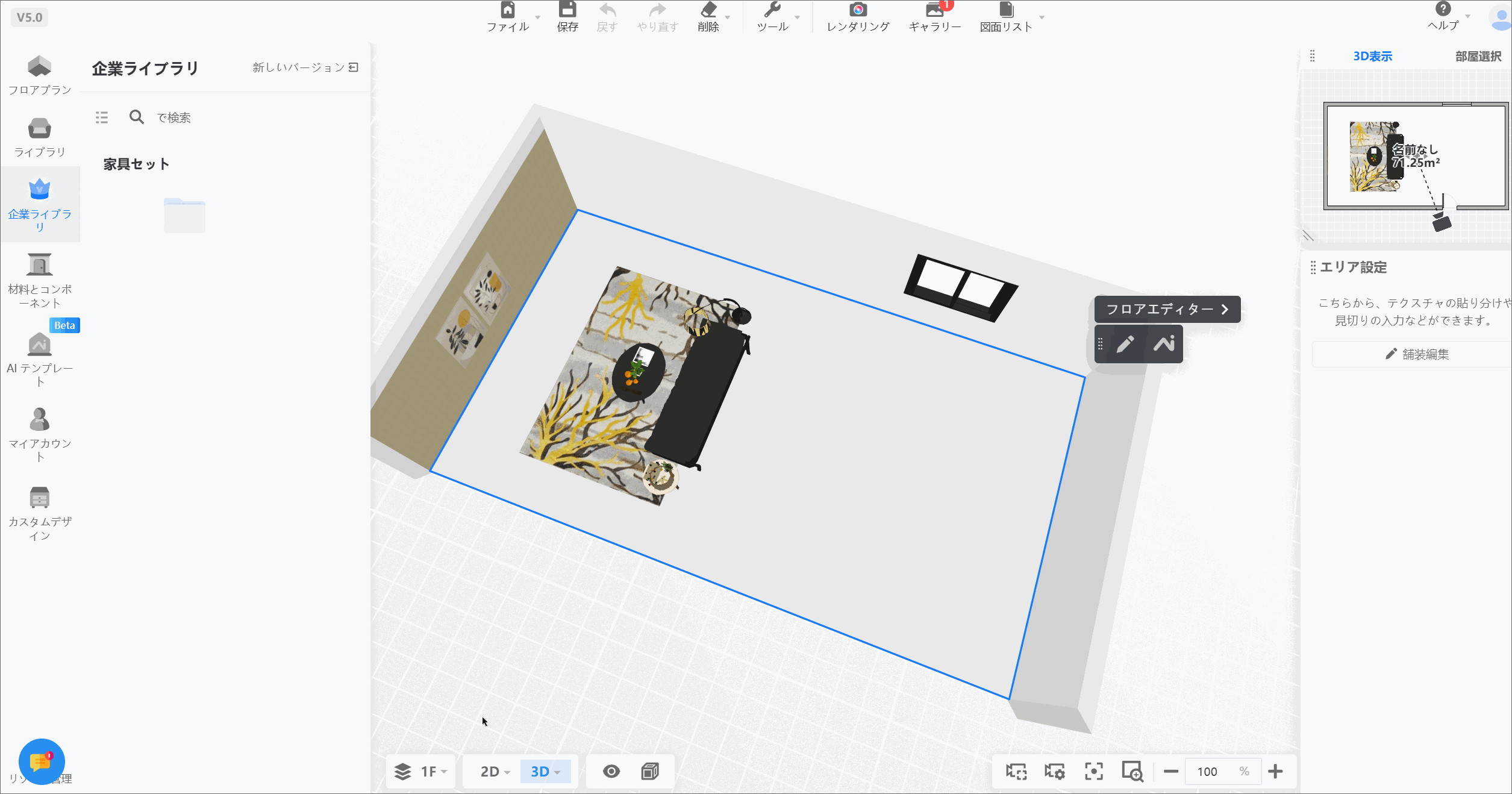The image size is (1512, 794).
Task: Click the で検索 search field
Action: 173,117
